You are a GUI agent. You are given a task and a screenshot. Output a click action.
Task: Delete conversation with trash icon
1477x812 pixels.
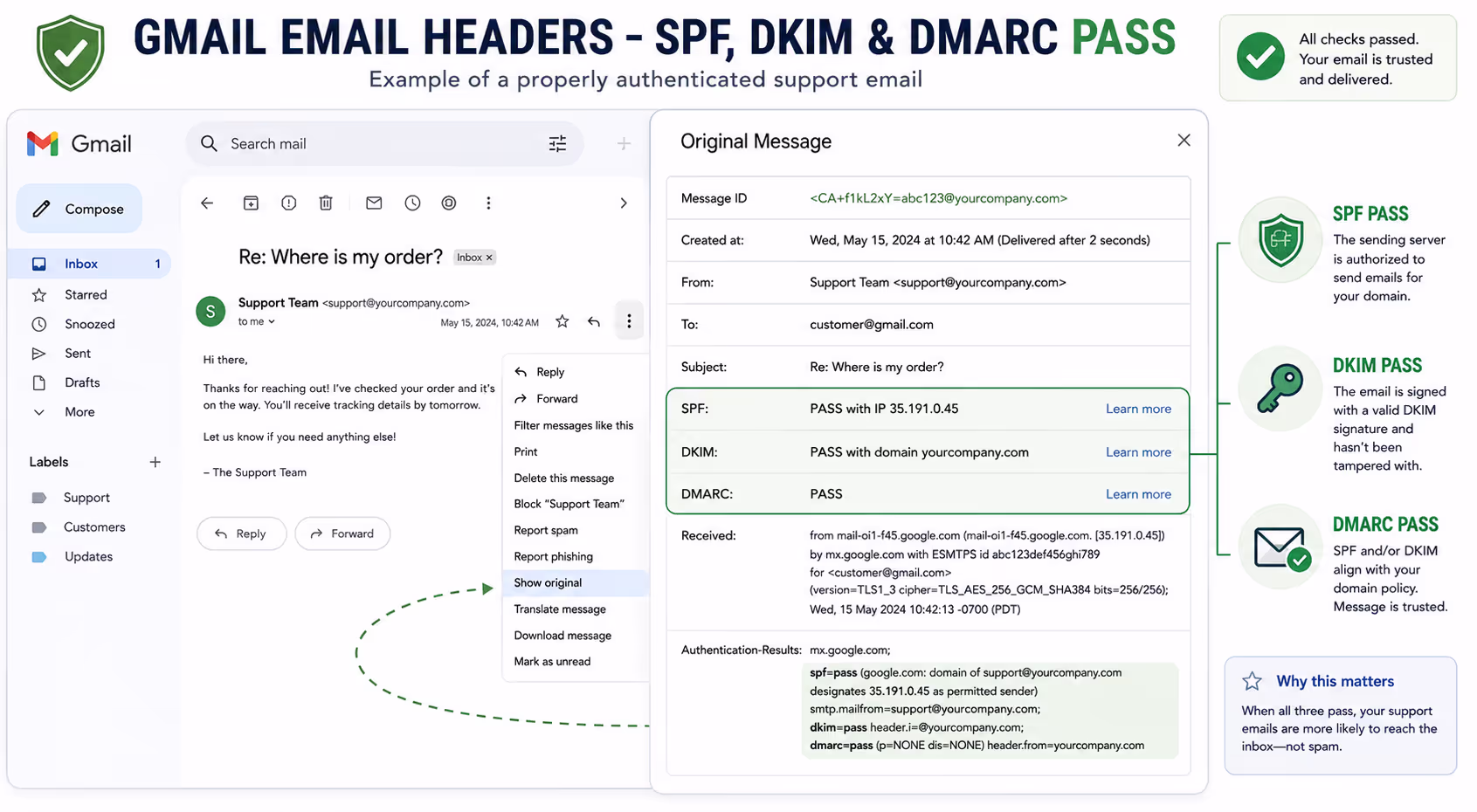(326, 203)
